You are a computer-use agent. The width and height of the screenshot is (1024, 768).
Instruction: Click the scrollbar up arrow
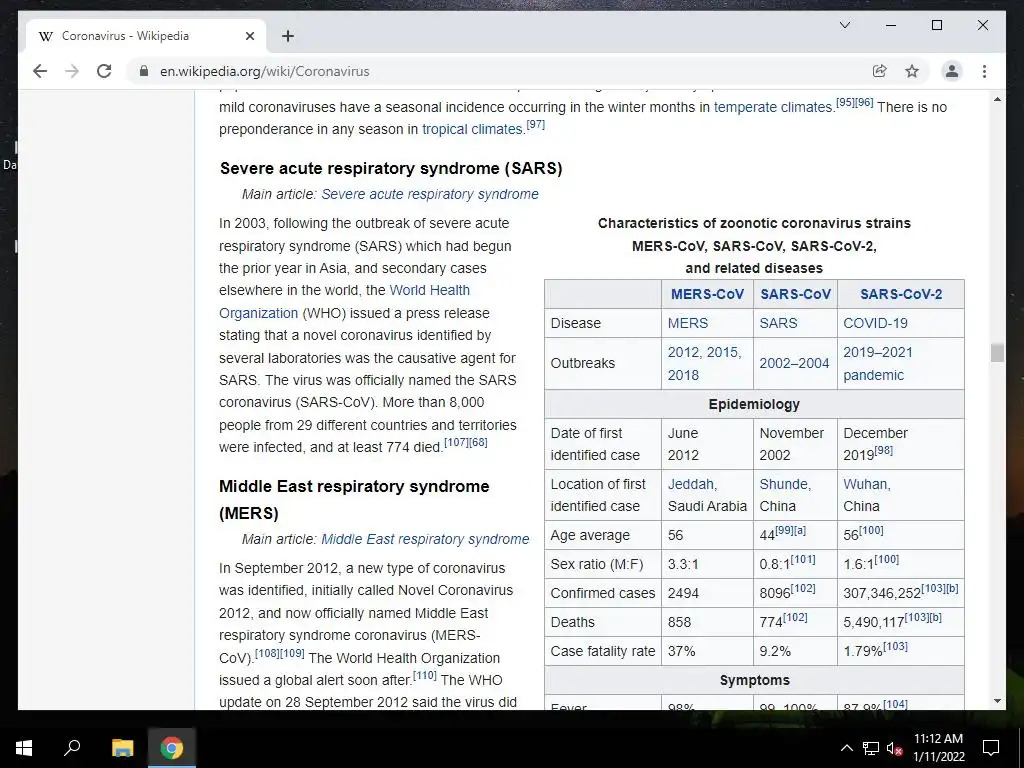pos(997,99)
